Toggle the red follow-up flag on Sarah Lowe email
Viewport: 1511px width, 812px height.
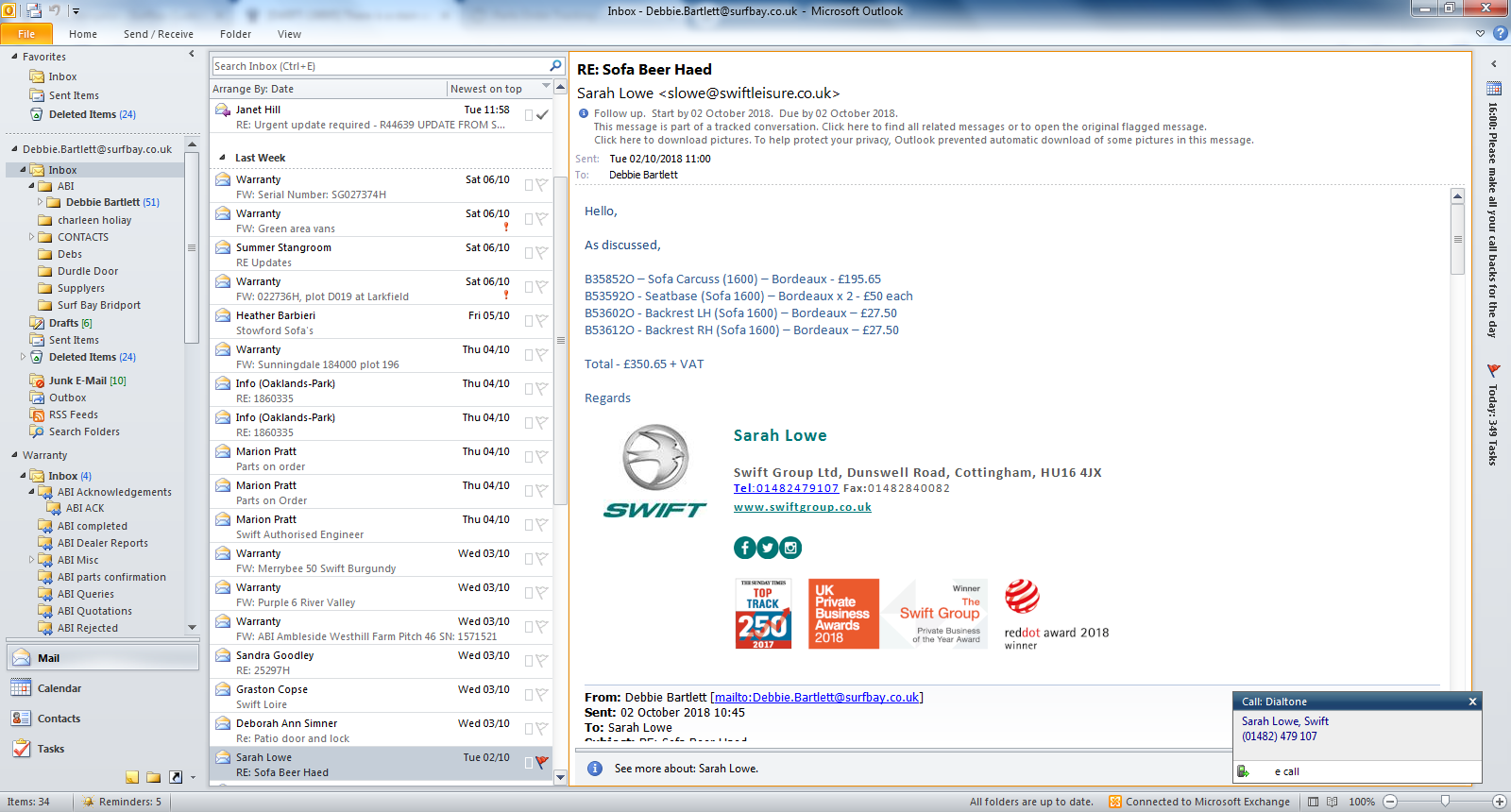coord(542,762)
